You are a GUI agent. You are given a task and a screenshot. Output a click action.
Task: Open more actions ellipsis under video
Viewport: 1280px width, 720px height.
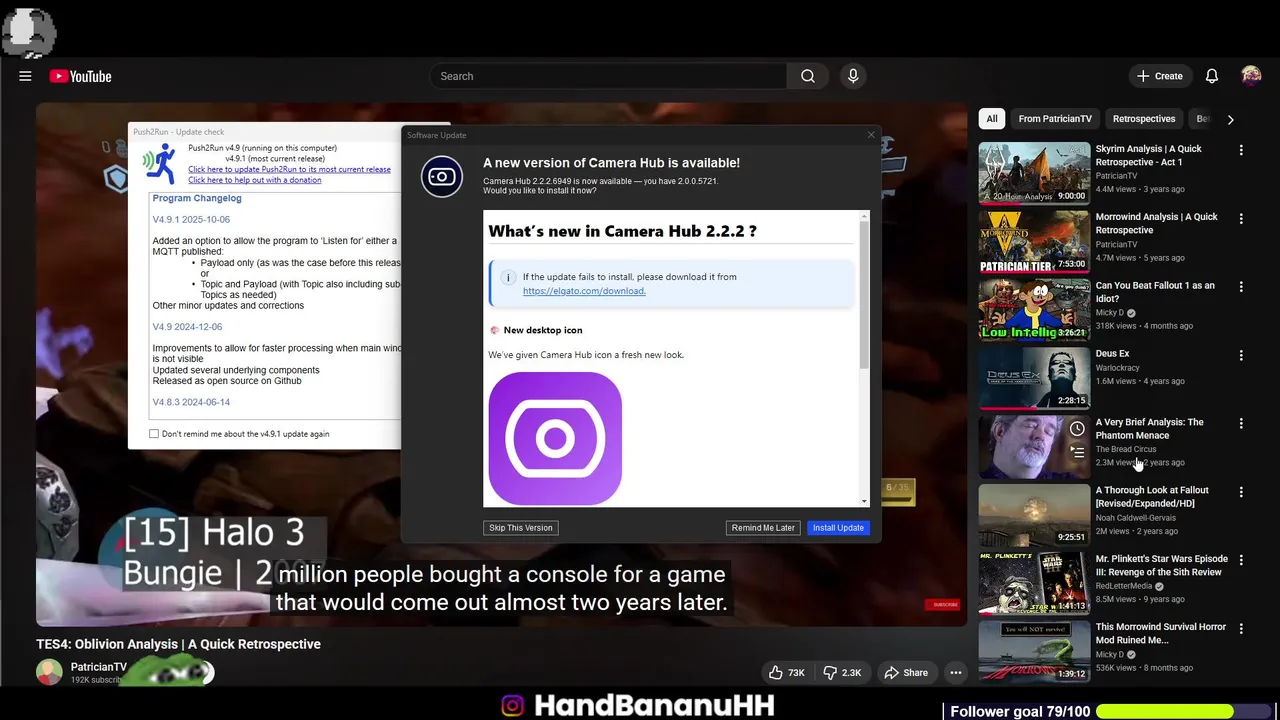coord(956,673)
